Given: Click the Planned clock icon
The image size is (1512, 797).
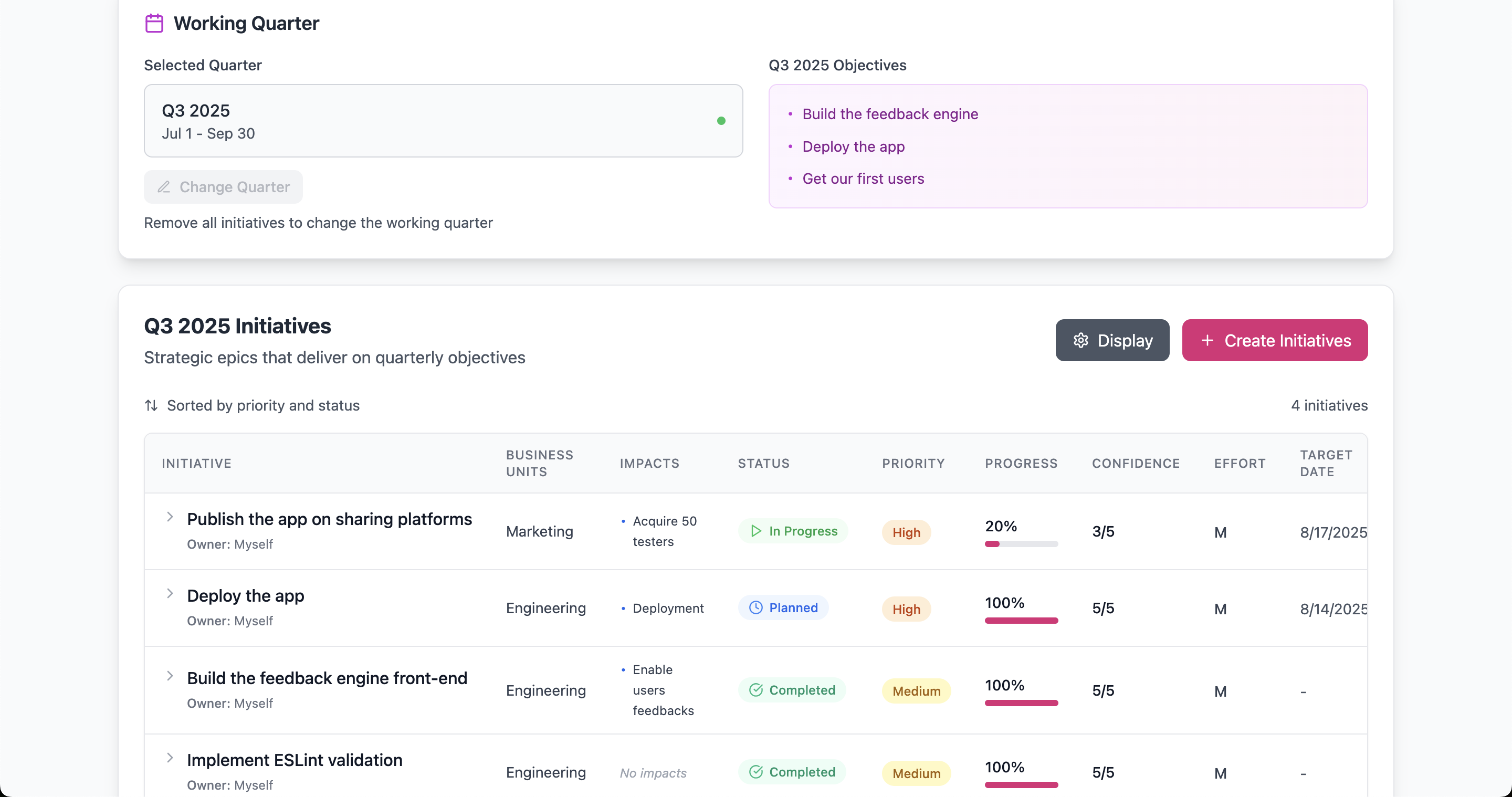Looking at the screenshot, I should tap(756, 607).
